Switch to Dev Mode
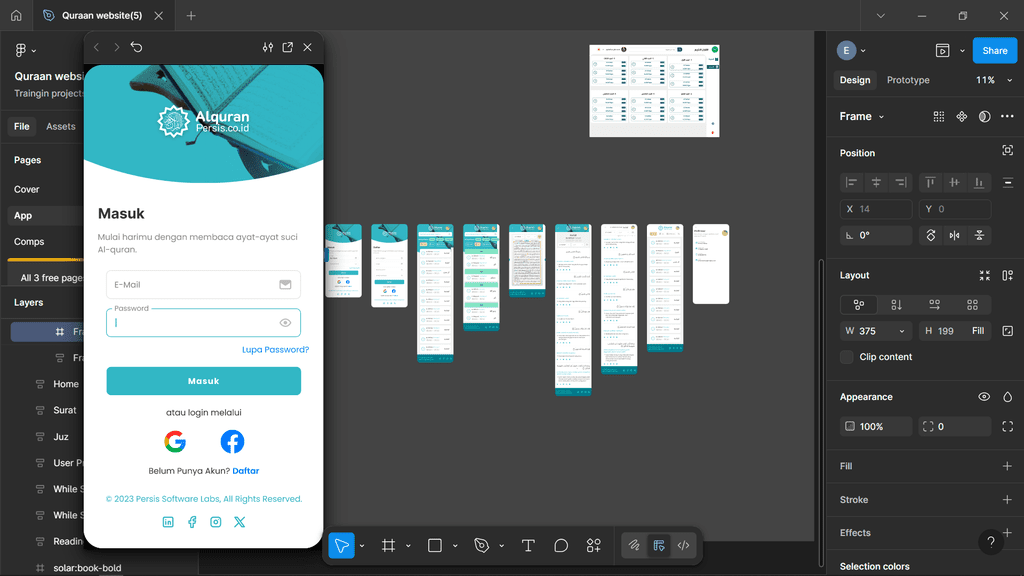This screenshot has width=1024, height=576. click(684, 545)
